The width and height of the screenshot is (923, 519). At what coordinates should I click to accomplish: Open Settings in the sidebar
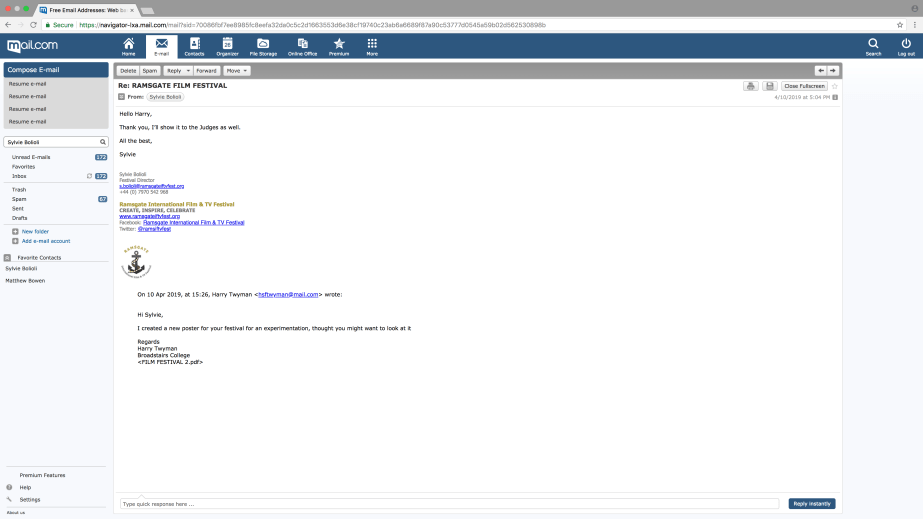point(29,500)
